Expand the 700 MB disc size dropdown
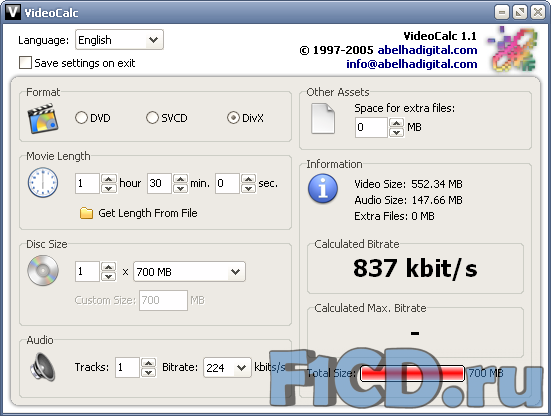The image size is (551, 416). 189,272
